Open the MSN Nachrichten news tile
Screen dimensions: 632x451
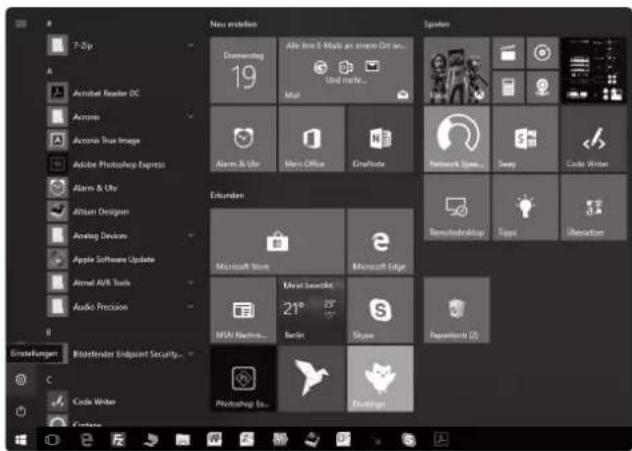243,310
